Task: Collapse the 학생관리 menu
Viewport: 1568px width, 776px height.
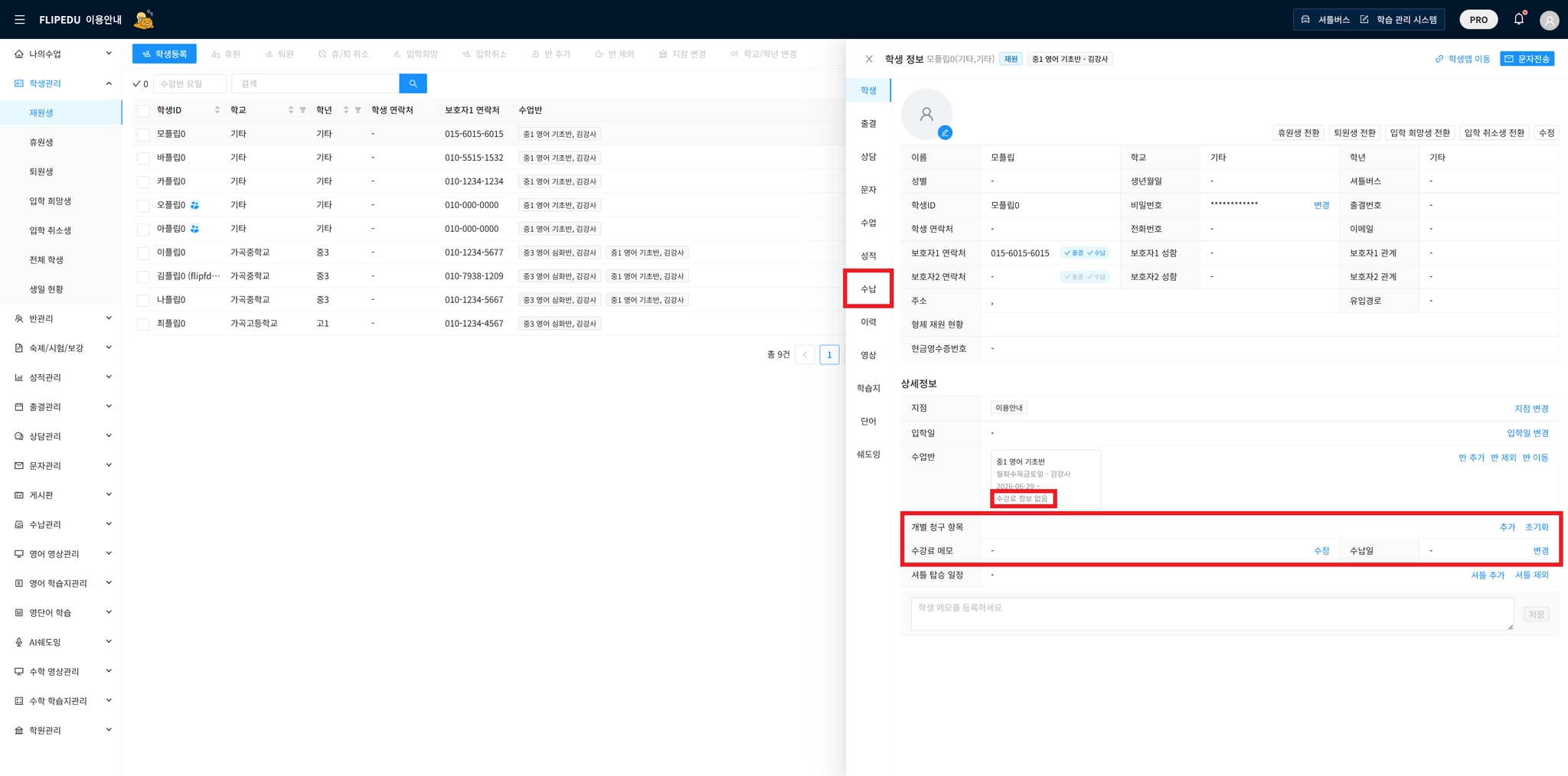Action: coord(61,83)
